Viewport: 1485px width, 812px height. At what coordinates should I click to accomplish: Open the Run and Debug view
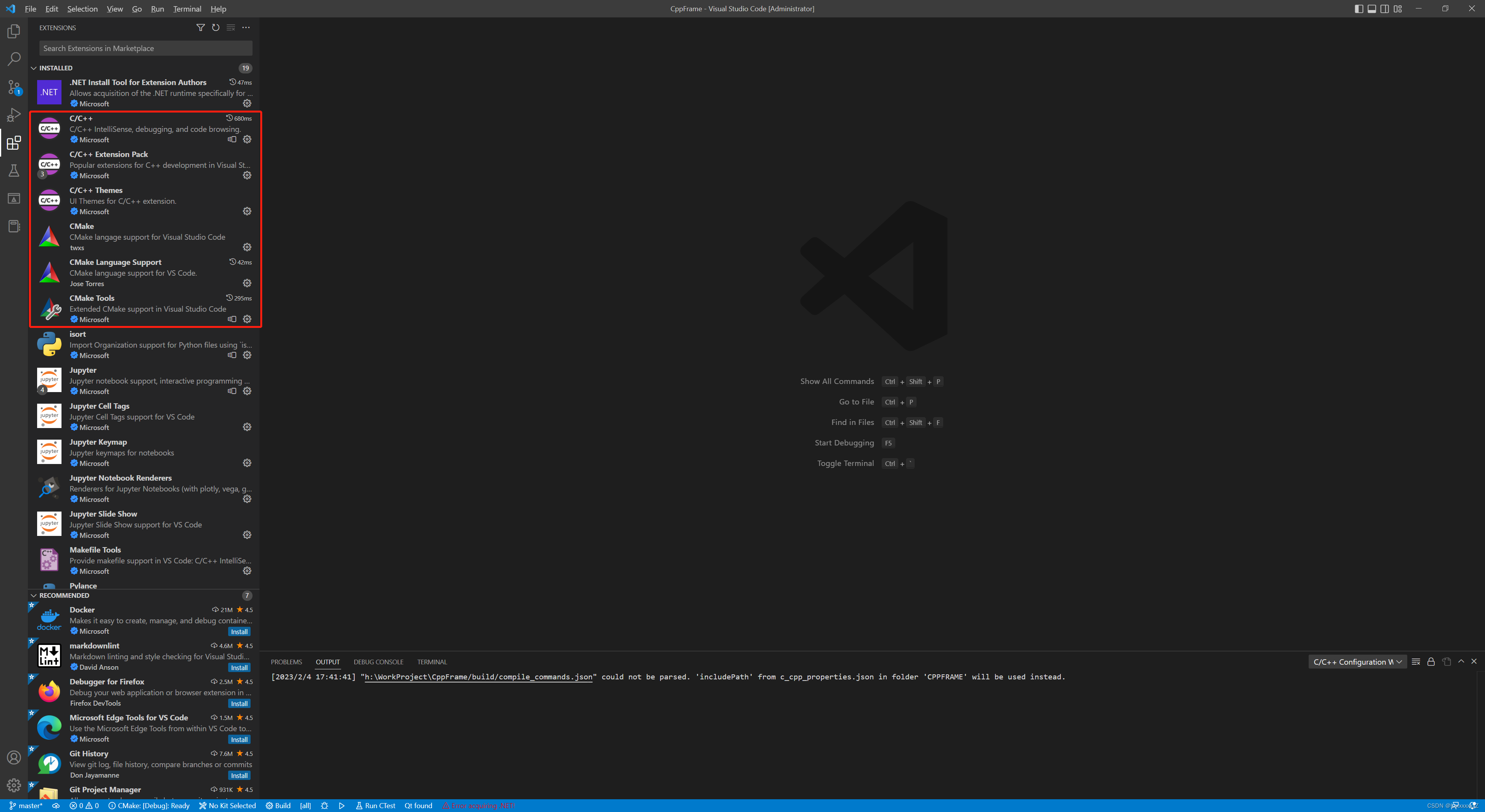click(x=14, y=115)
